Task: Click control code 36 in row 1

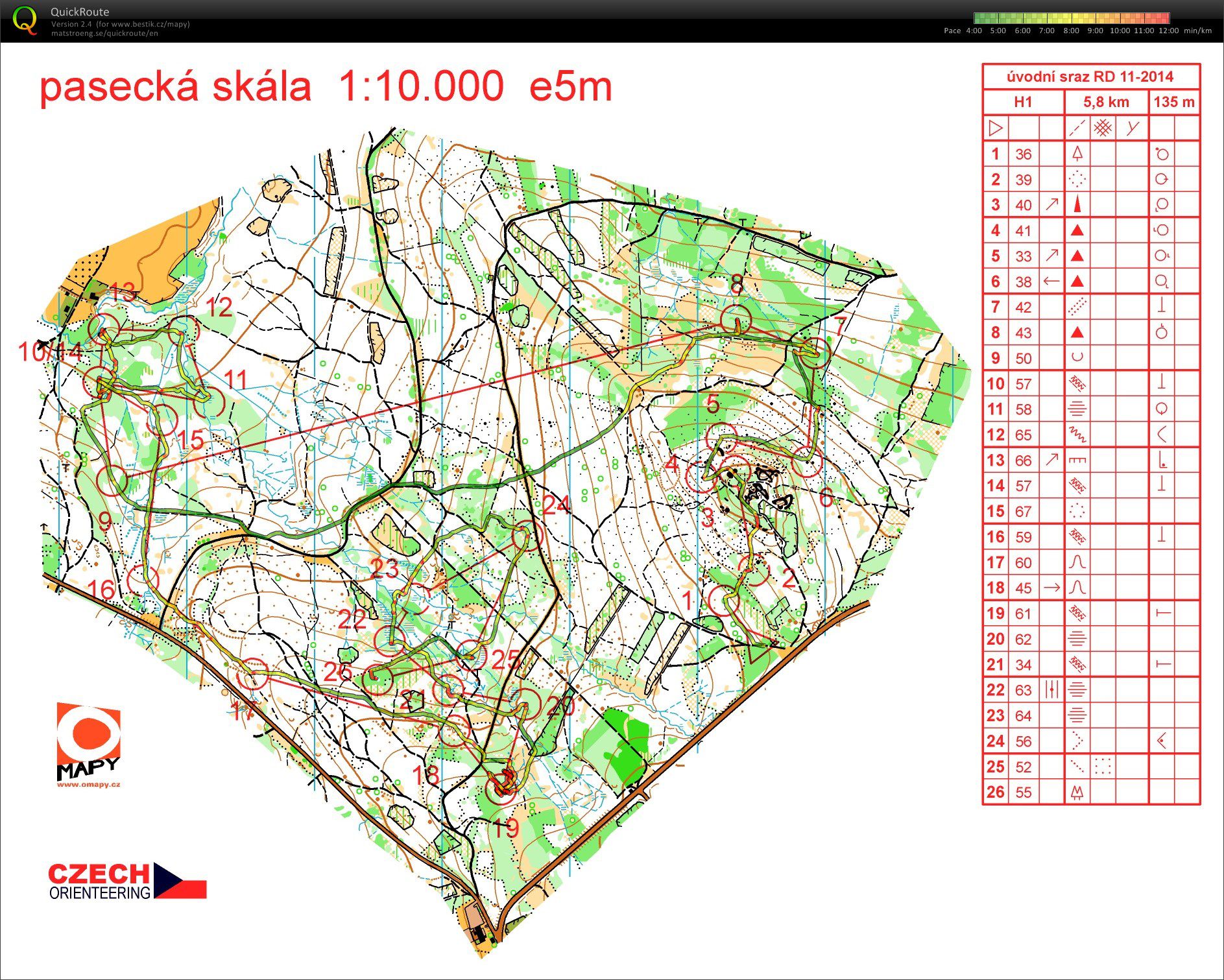Action: click(x=1024, y=154)
